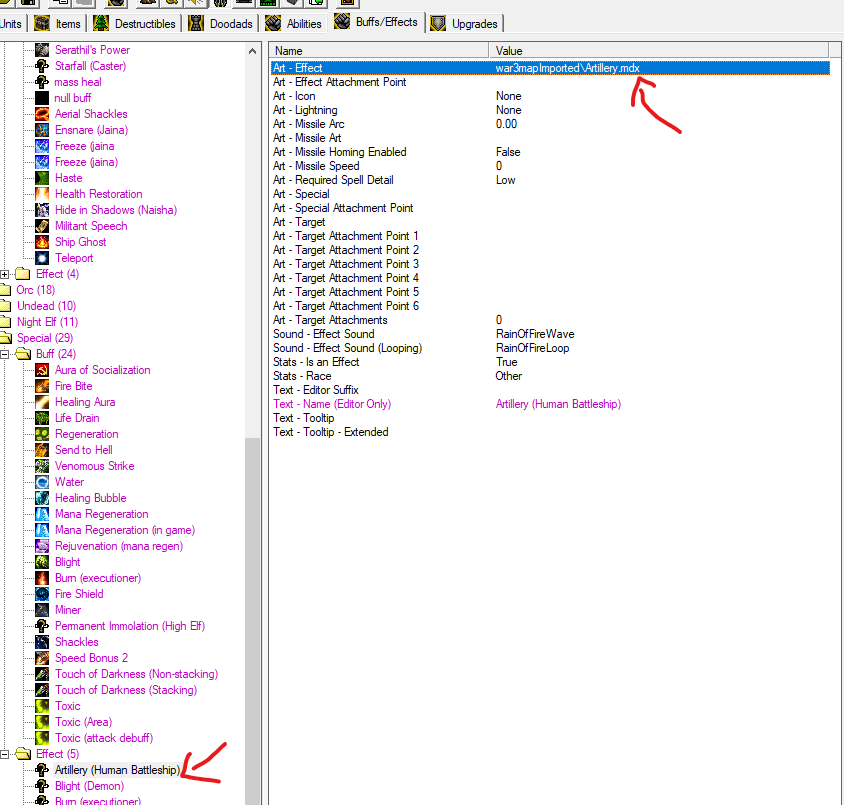This screenshot has width=844, height=805.
Task: Select Touch of Darkness (Stacking)
Action: pos(126,690)
